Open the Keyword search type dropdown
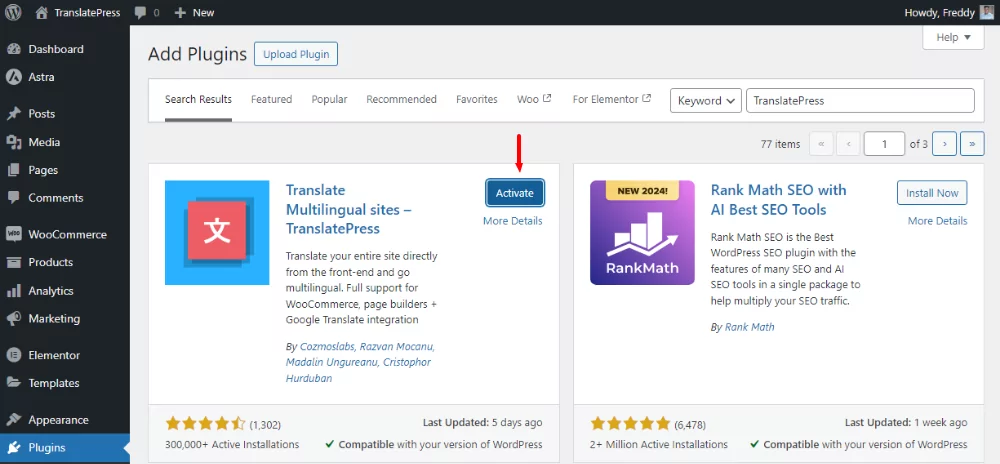The height and width of the screenshot is (464, 1000). point(706,101)
